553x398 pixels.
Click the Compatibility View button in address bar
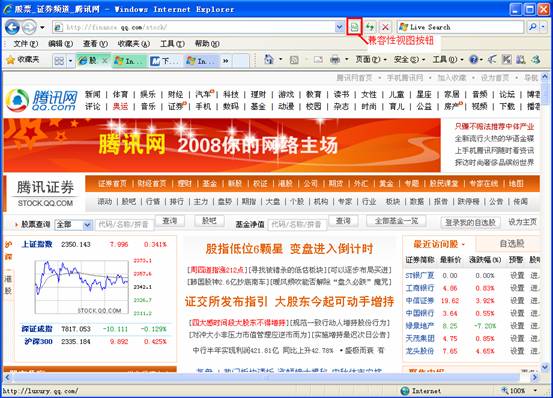[354, 27]
